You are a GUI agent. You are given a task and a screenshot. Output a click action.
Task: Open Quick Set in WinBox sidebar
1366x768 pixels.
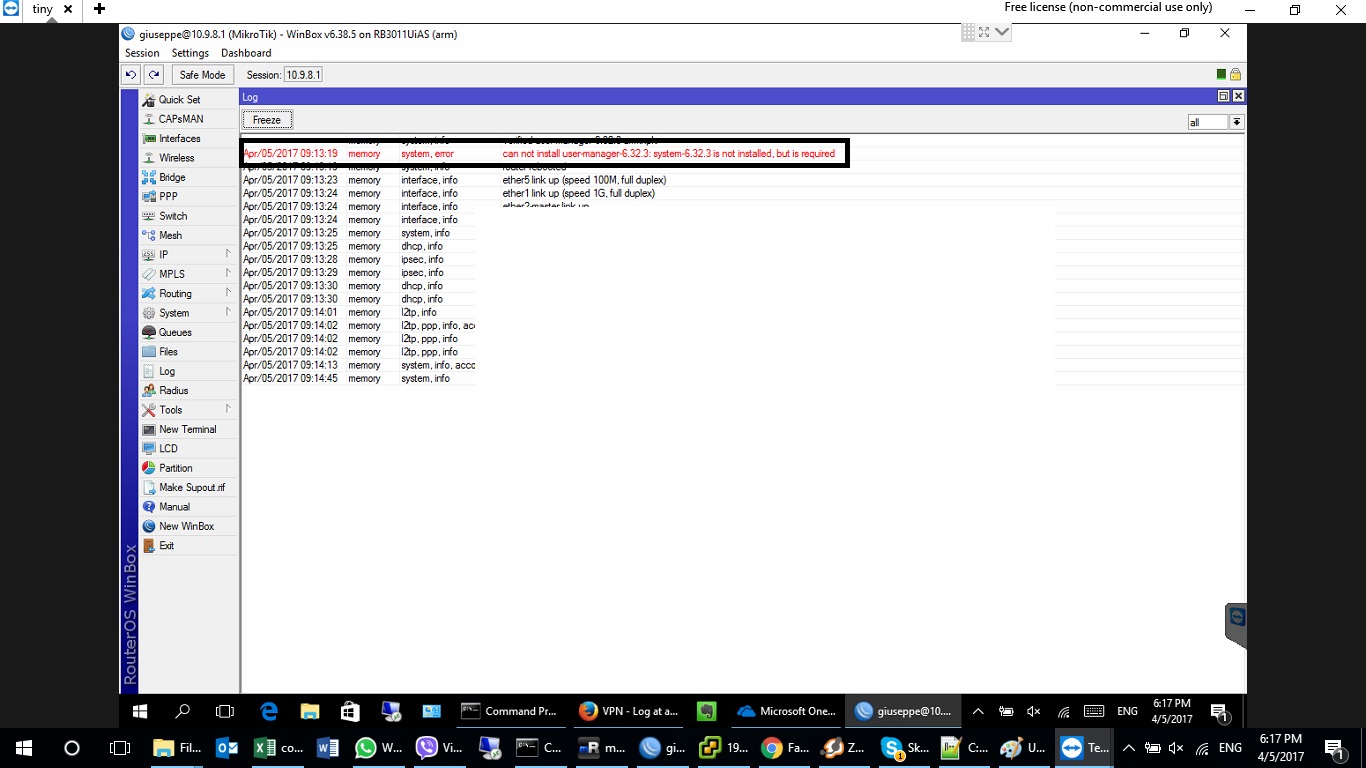pos(179,99)
